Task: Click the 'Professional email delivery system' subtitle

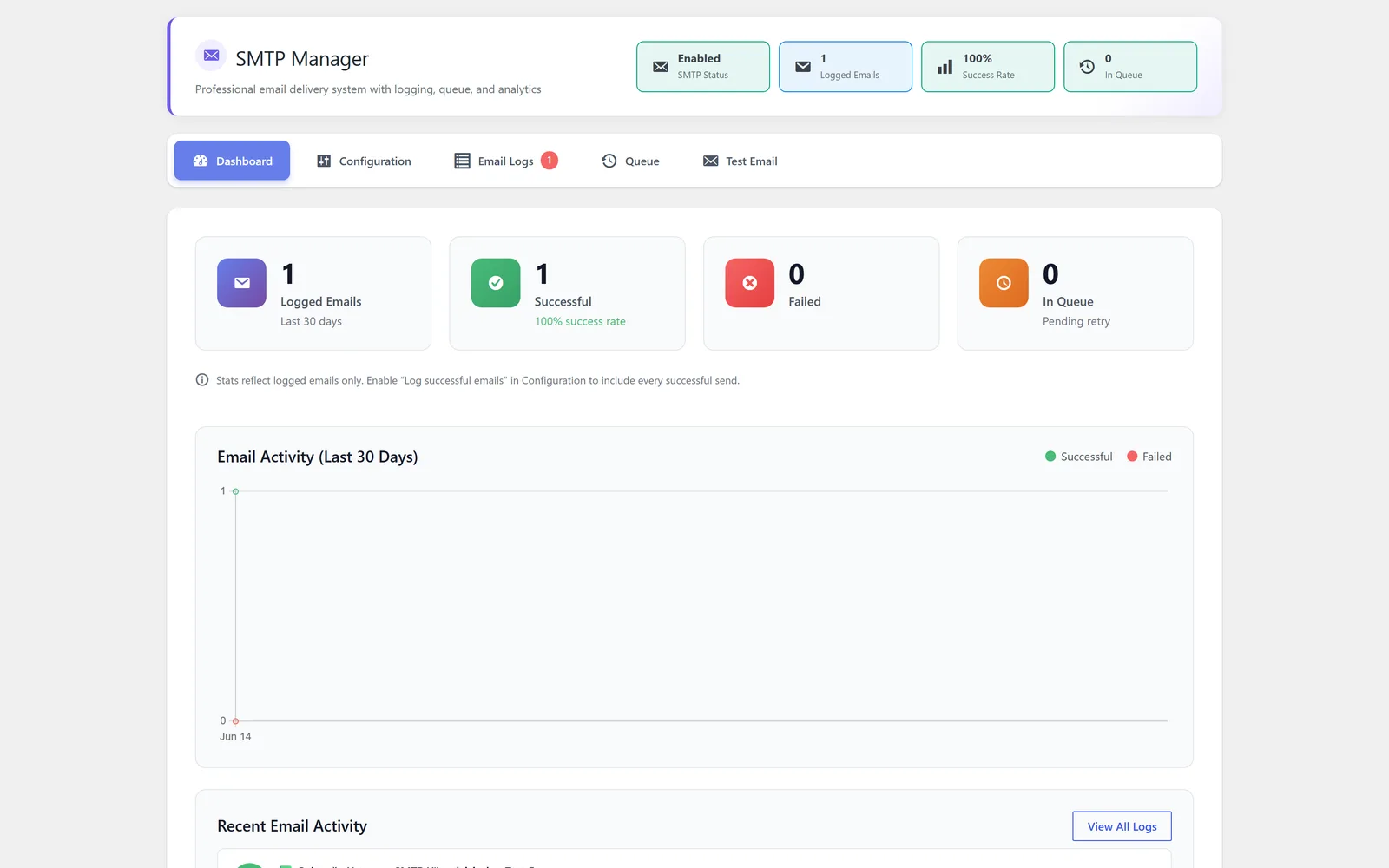Action: click(368, 89)
